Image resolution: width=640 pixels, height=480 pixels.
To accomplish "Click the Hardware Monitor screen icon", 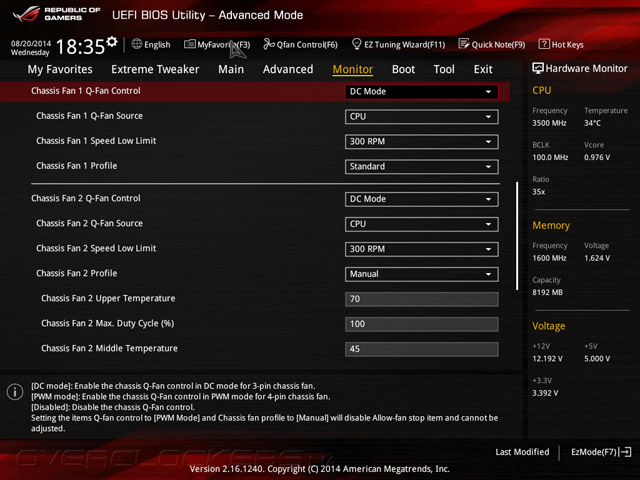I will pyautogui.click(x=538, y=68).
